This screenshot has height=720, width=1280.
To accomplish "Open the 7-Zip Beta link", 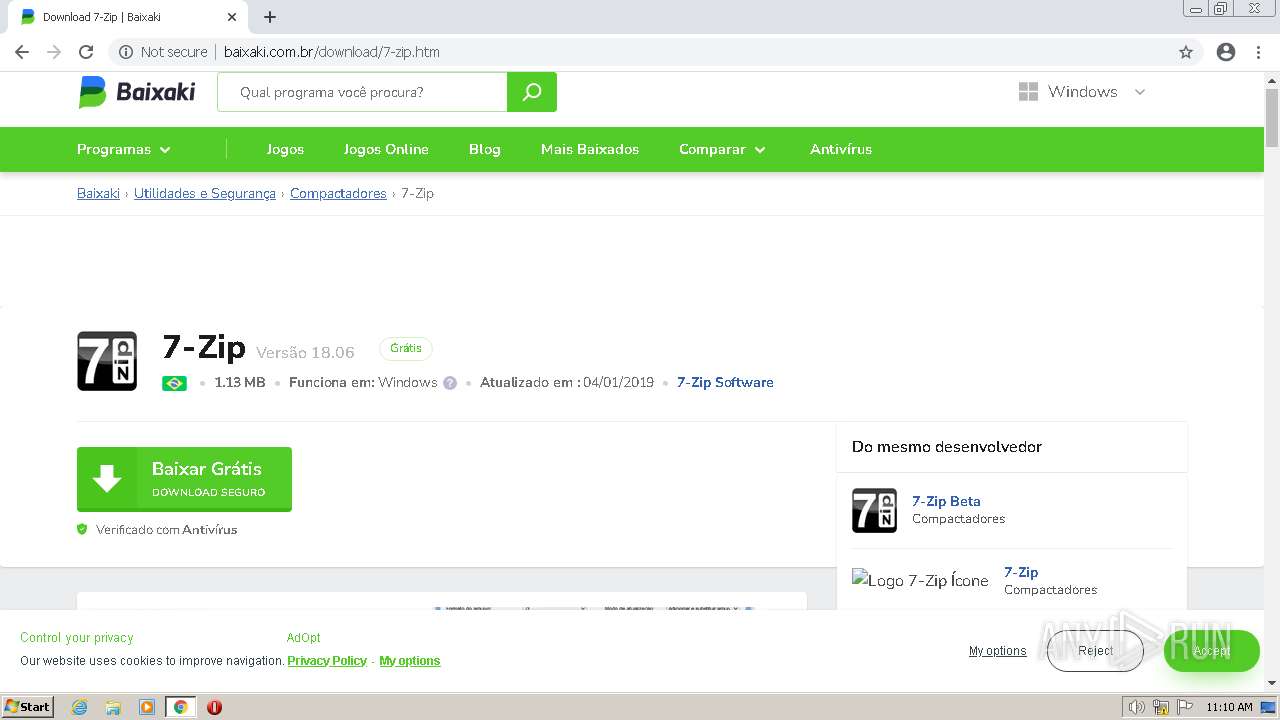I will click(x=946, y=501).
